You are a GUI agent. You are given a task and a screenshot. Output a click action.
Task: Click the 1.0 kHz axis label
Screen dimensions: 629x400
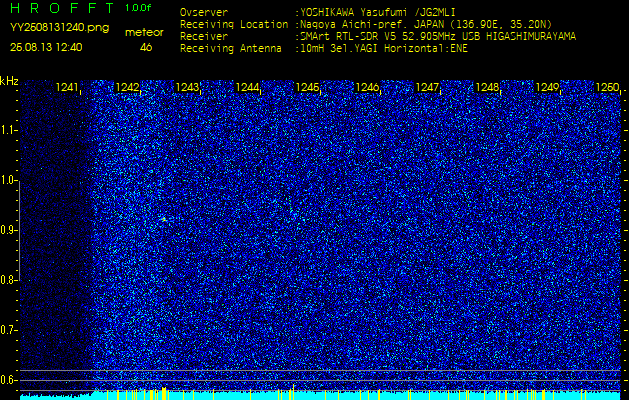[8, 181]
